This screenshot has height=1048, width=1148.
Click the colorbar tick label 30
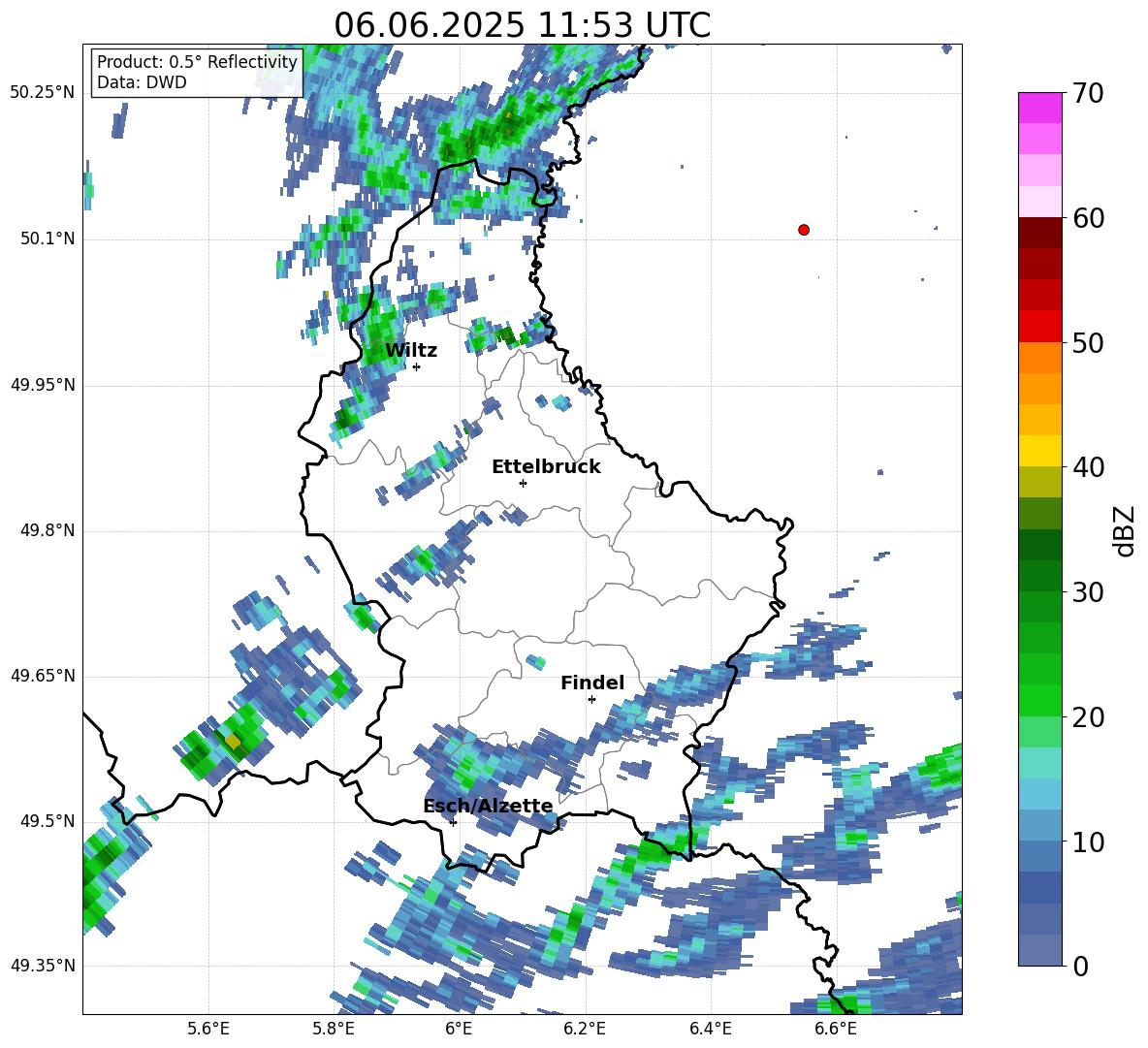point(1088,592)
